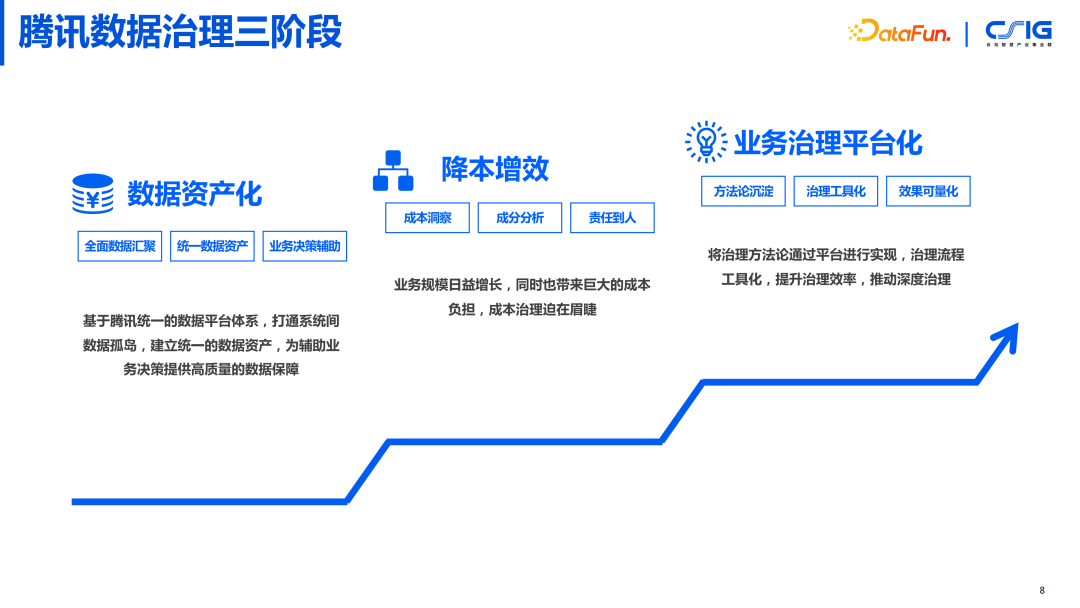Select the 统一数据资产 box

pos(212,247)
